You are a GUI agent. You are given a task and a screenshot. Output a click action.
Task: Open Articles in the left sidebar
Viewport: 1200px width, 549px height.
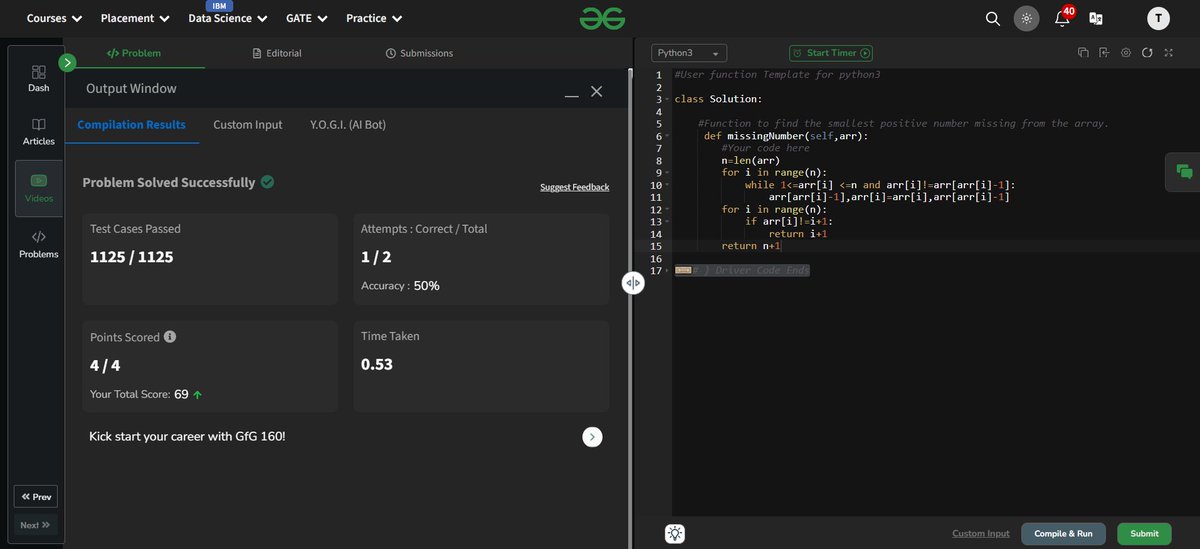(38, 132)
